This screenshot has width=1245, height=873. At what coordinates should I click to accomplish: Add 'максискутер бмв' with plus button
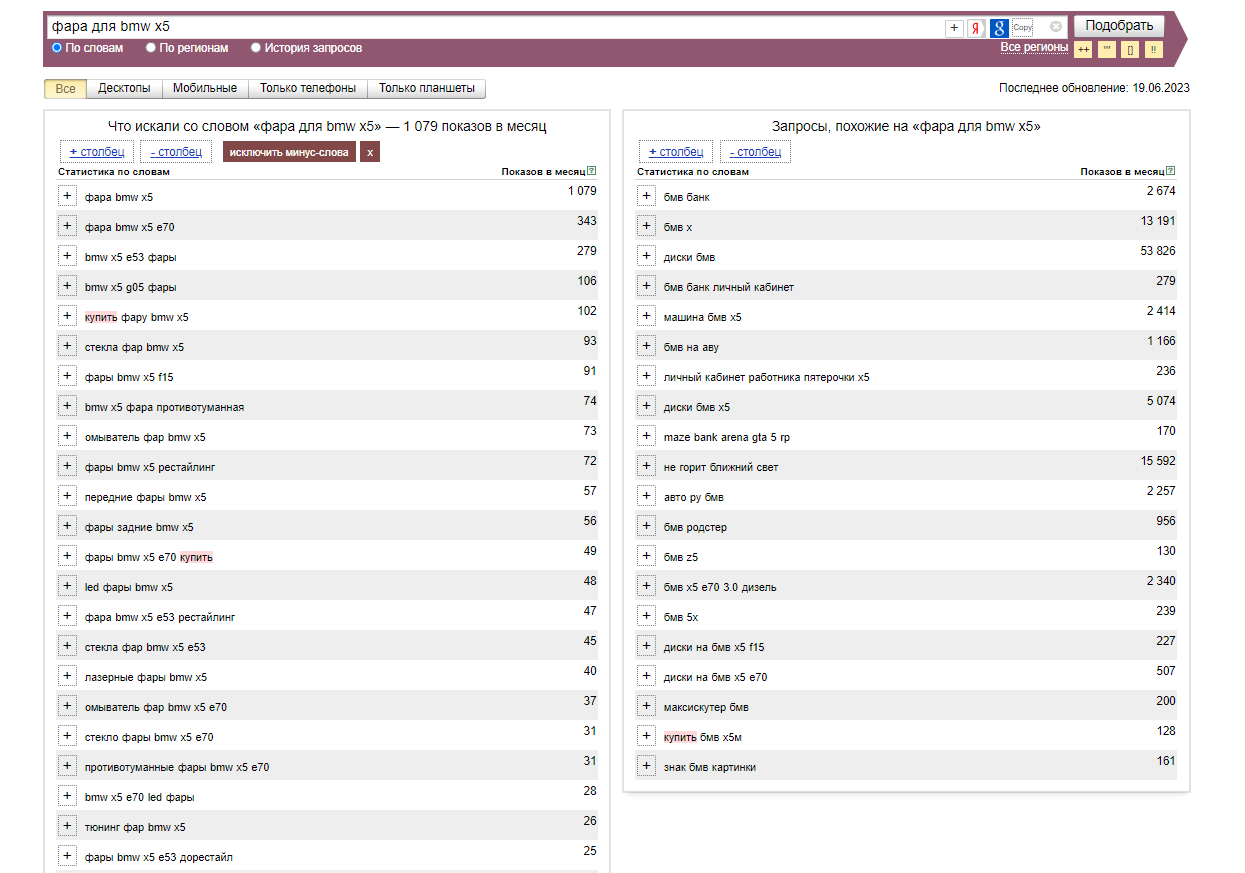[646, 706]
